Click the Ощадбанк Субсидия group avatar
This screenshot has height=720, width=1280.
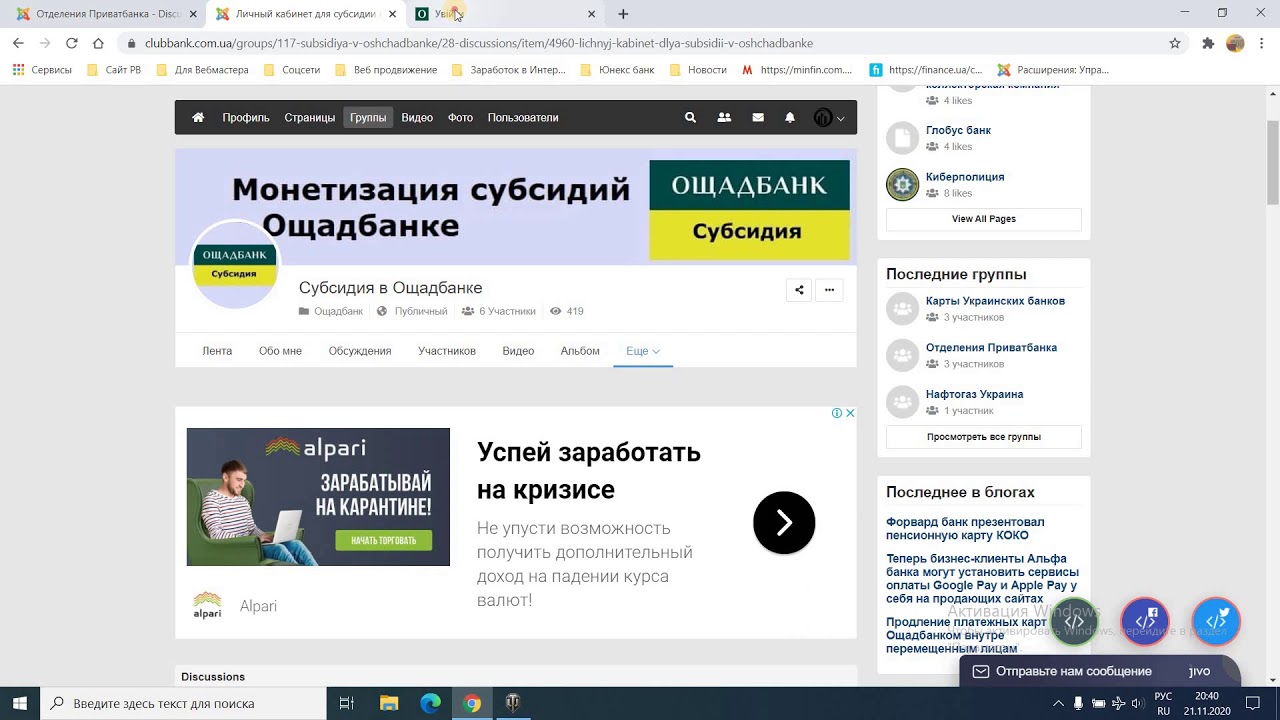[235, 264]
